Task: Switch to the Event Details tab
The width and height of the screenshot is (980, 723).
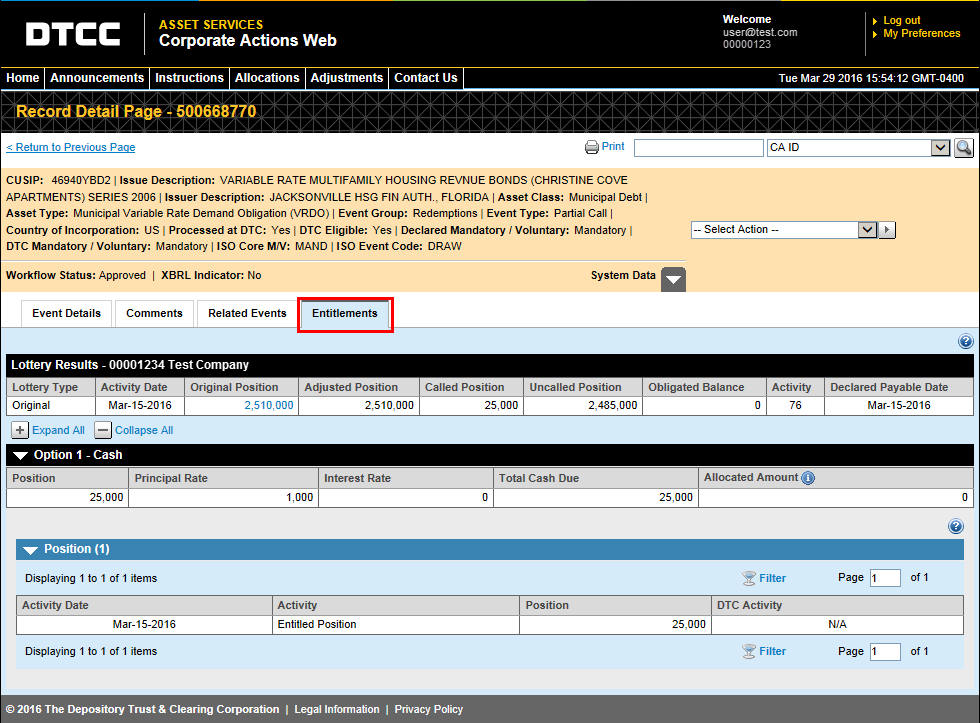Action: (x=66, y=313)
